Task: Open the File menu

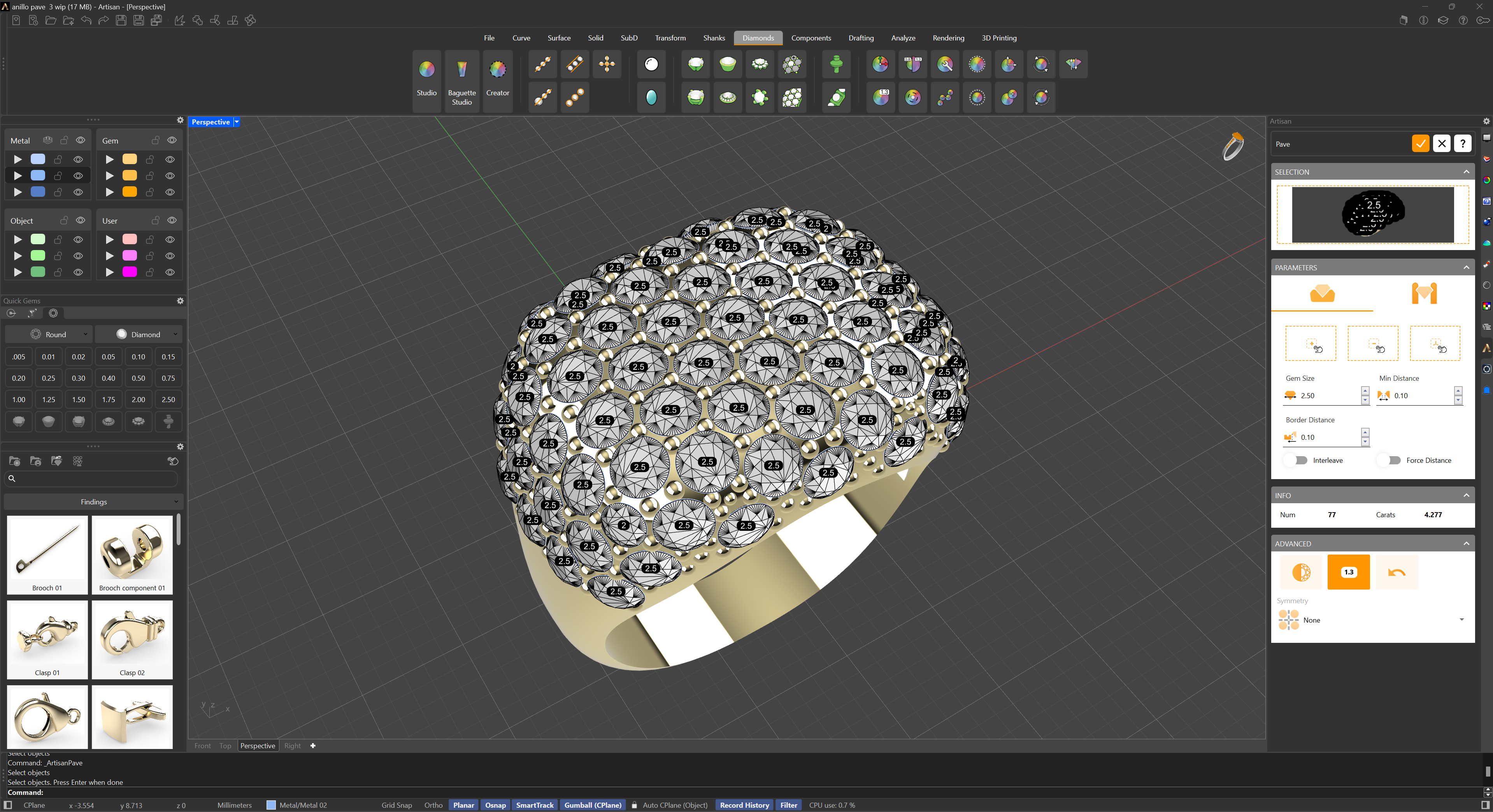Action: (x=489, y=38)
